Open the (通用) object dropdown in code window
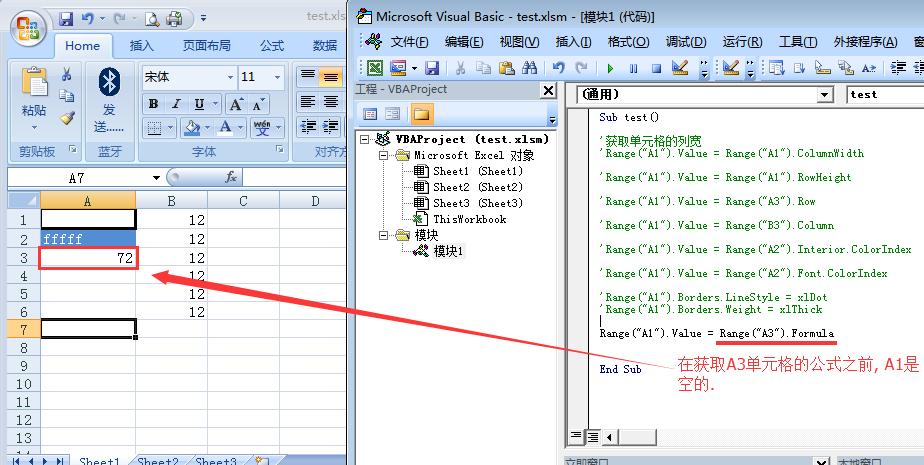Screen dimensions: 924x465 824,94
